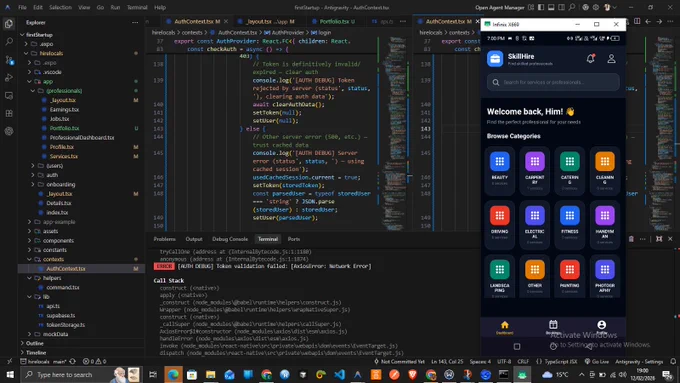Click Spaces: 4 indentation setting
Viewport: 680px width, 383px height.
480,361
